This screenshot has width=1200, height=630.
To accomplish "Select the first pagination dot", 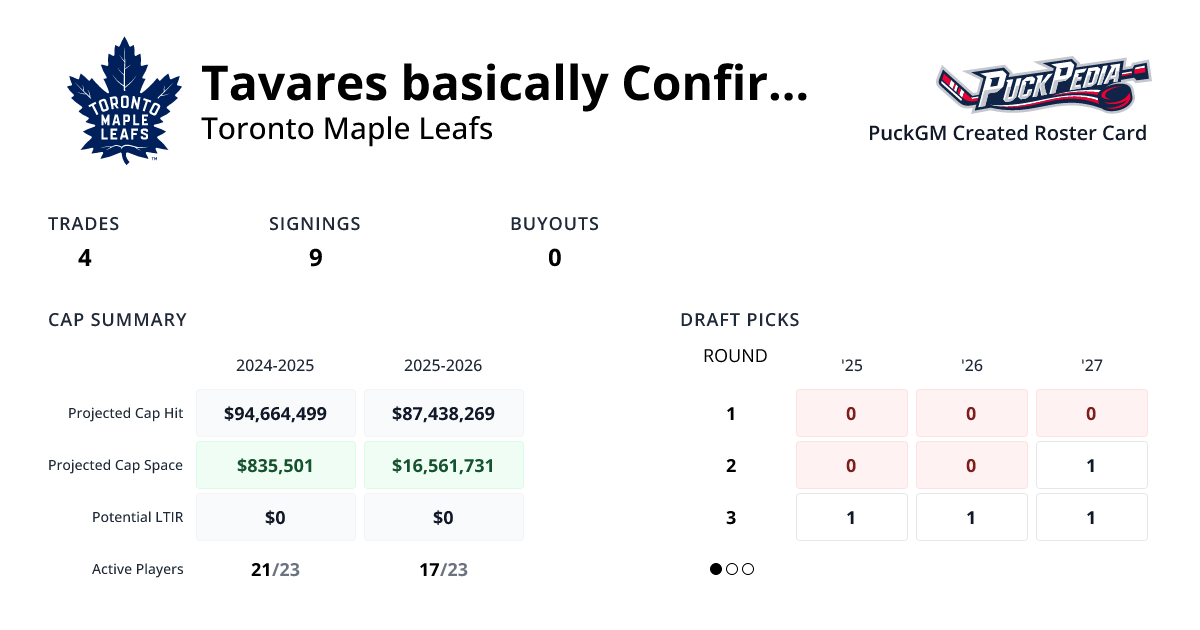I will [x=716, y=569].
